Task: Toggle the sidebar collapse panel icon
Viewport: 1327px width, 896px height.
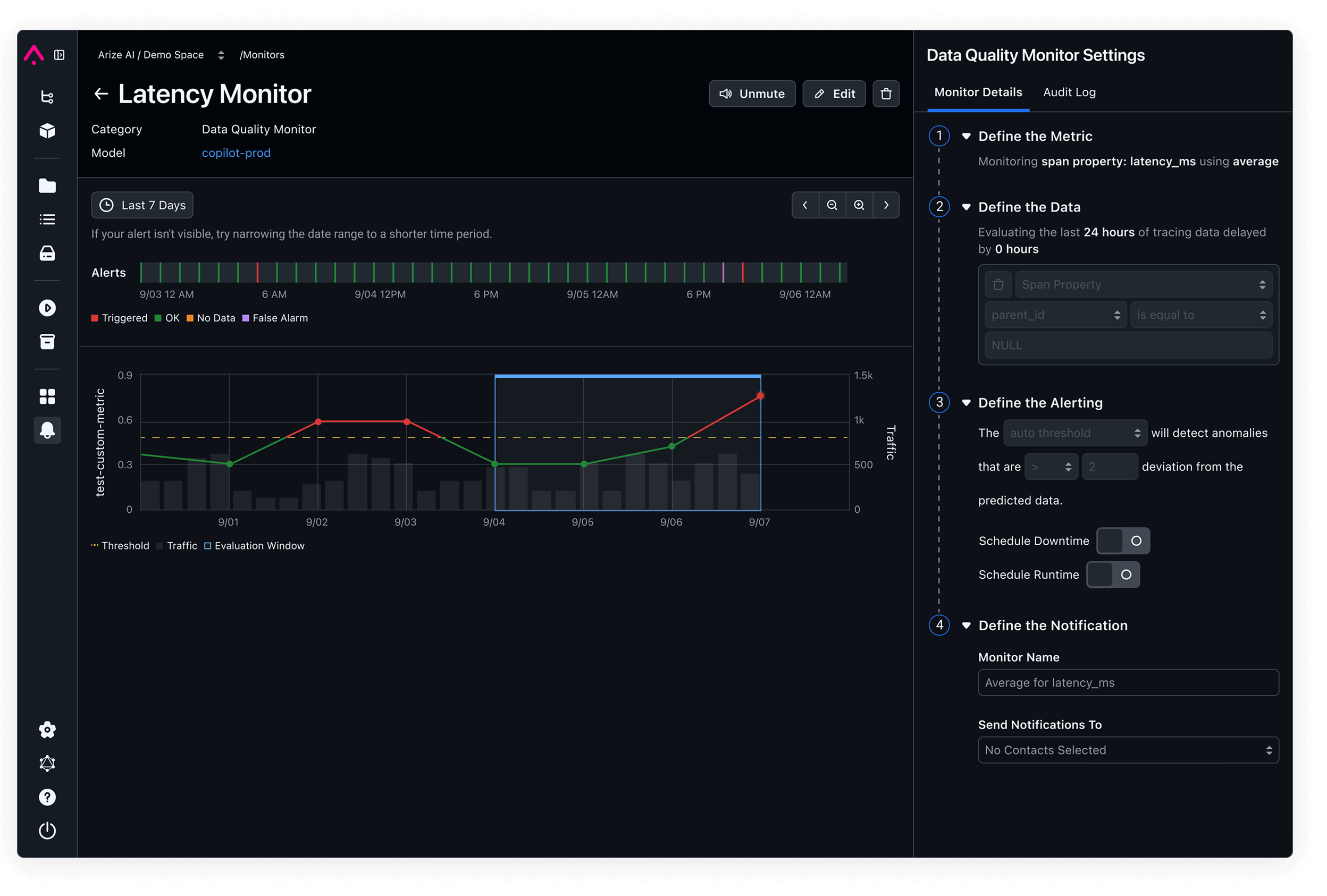Action: click(59, 55)
